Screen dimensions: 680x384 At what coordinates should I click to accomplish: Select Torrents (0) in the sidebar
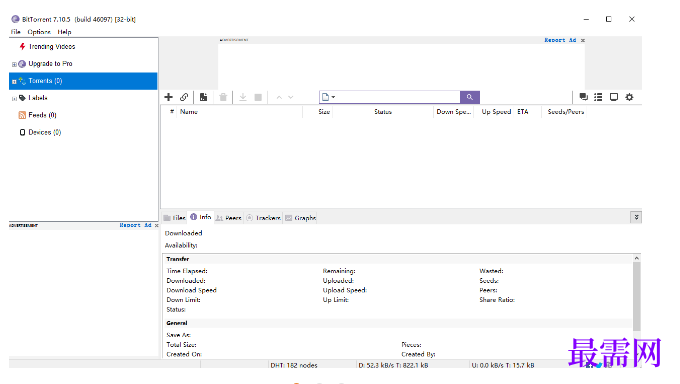point(45,81)
